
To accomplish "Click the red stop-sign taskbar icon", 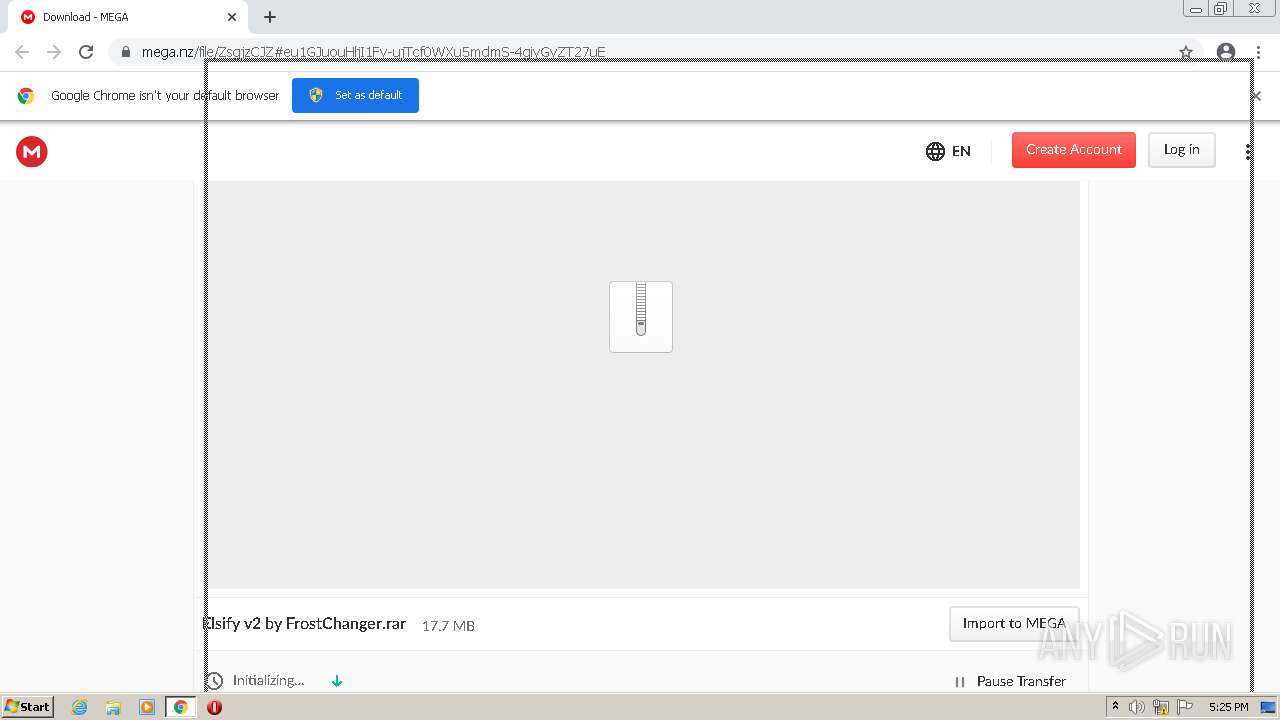I will tap(214, 707).
